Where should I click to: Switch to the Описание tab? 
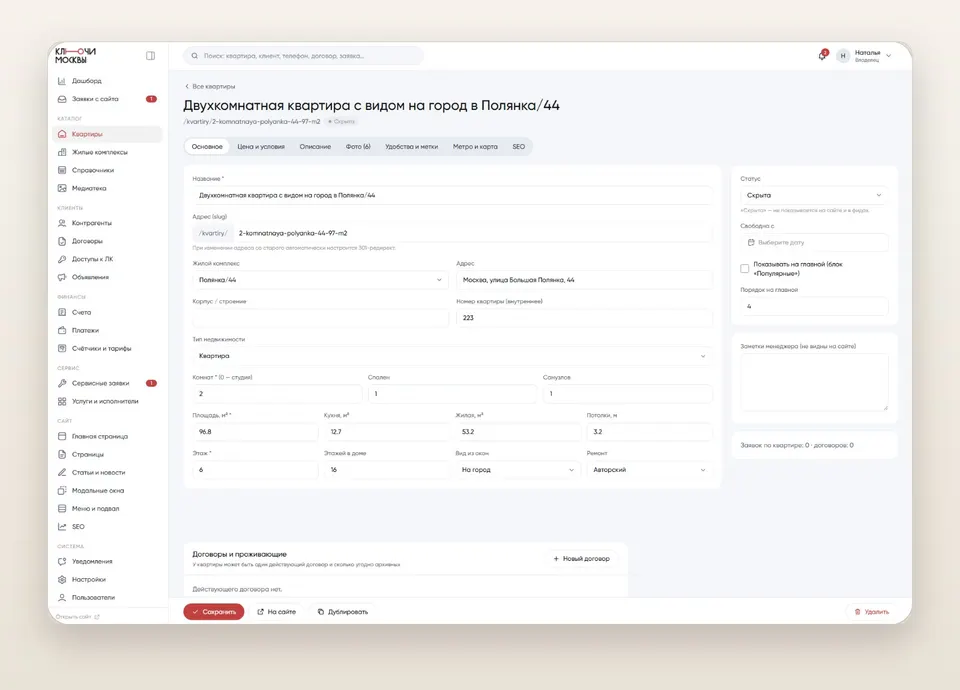[315, 147]
